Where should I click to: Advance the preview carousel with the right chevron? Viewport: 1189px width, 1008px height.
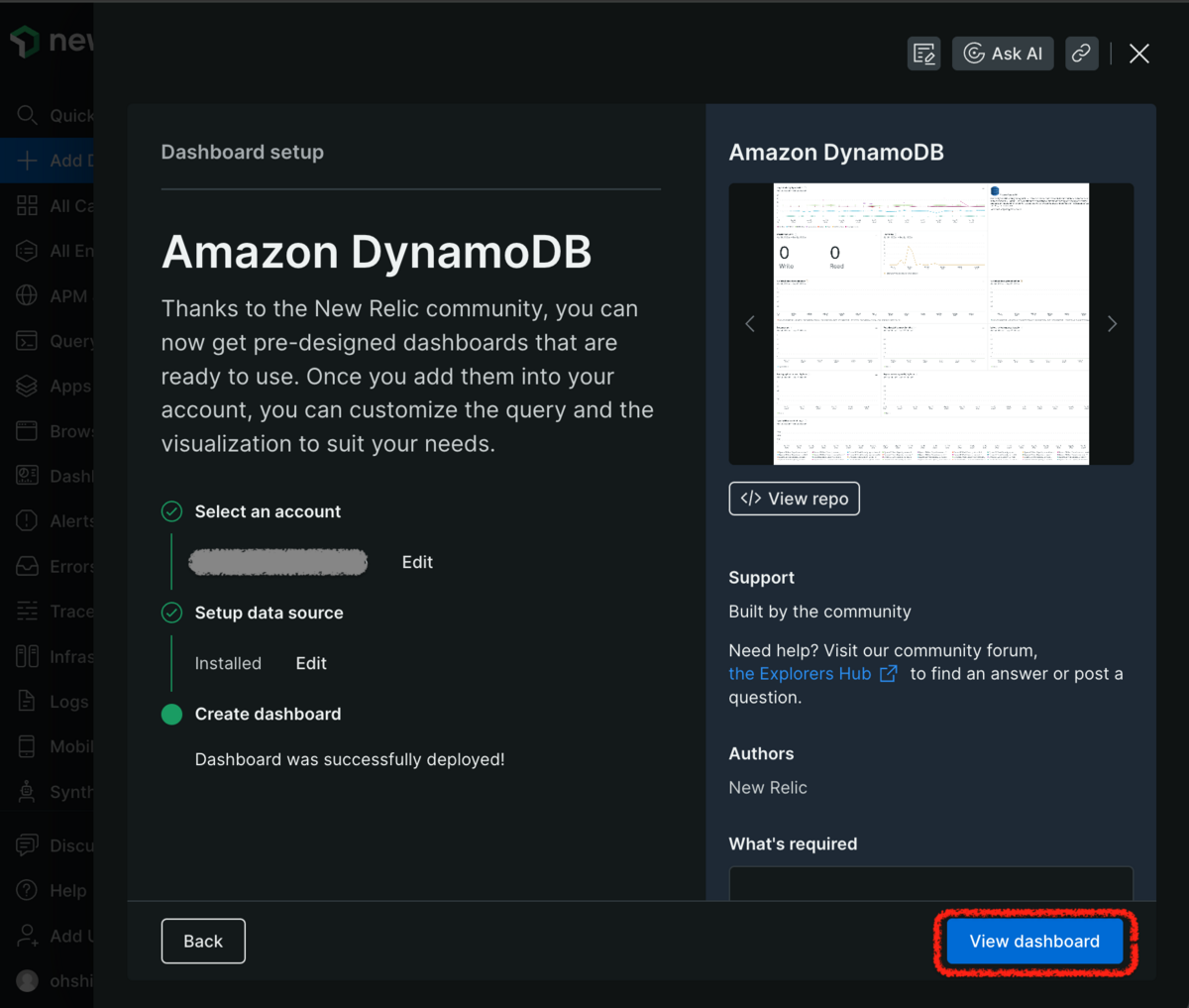(x=1112, y=323)
